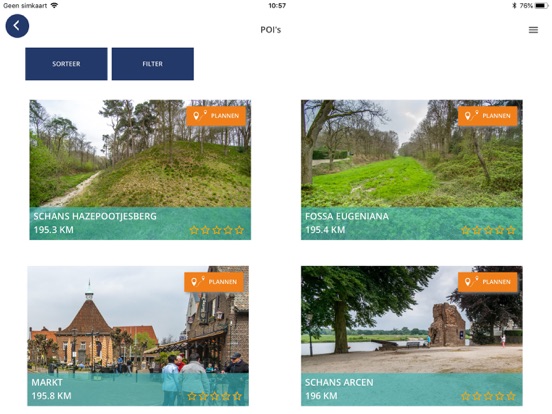
Task: Tap the Bluetooth icon in status bar
Action: coord(514,6)
